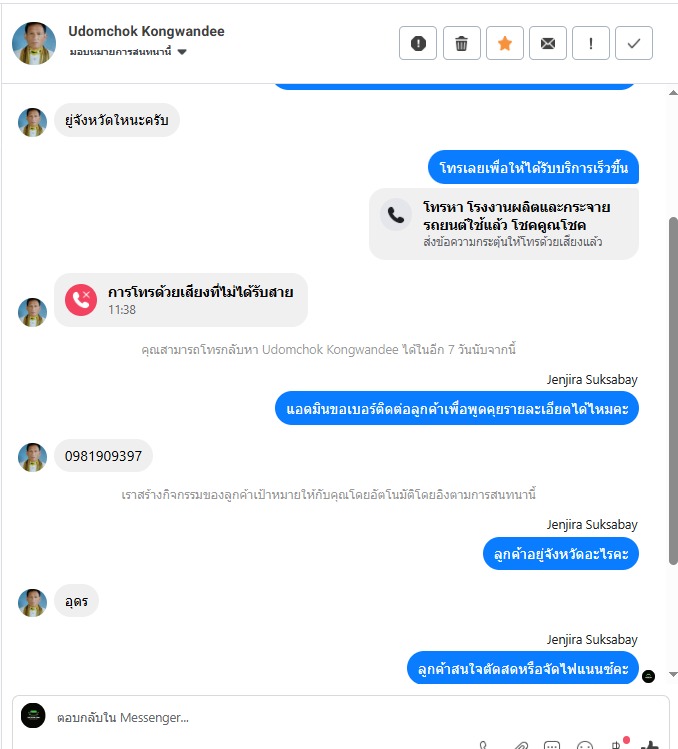This screenshot has height=749, width=678.
Task: Click the thumbs-up like icon
Action: 650,745
